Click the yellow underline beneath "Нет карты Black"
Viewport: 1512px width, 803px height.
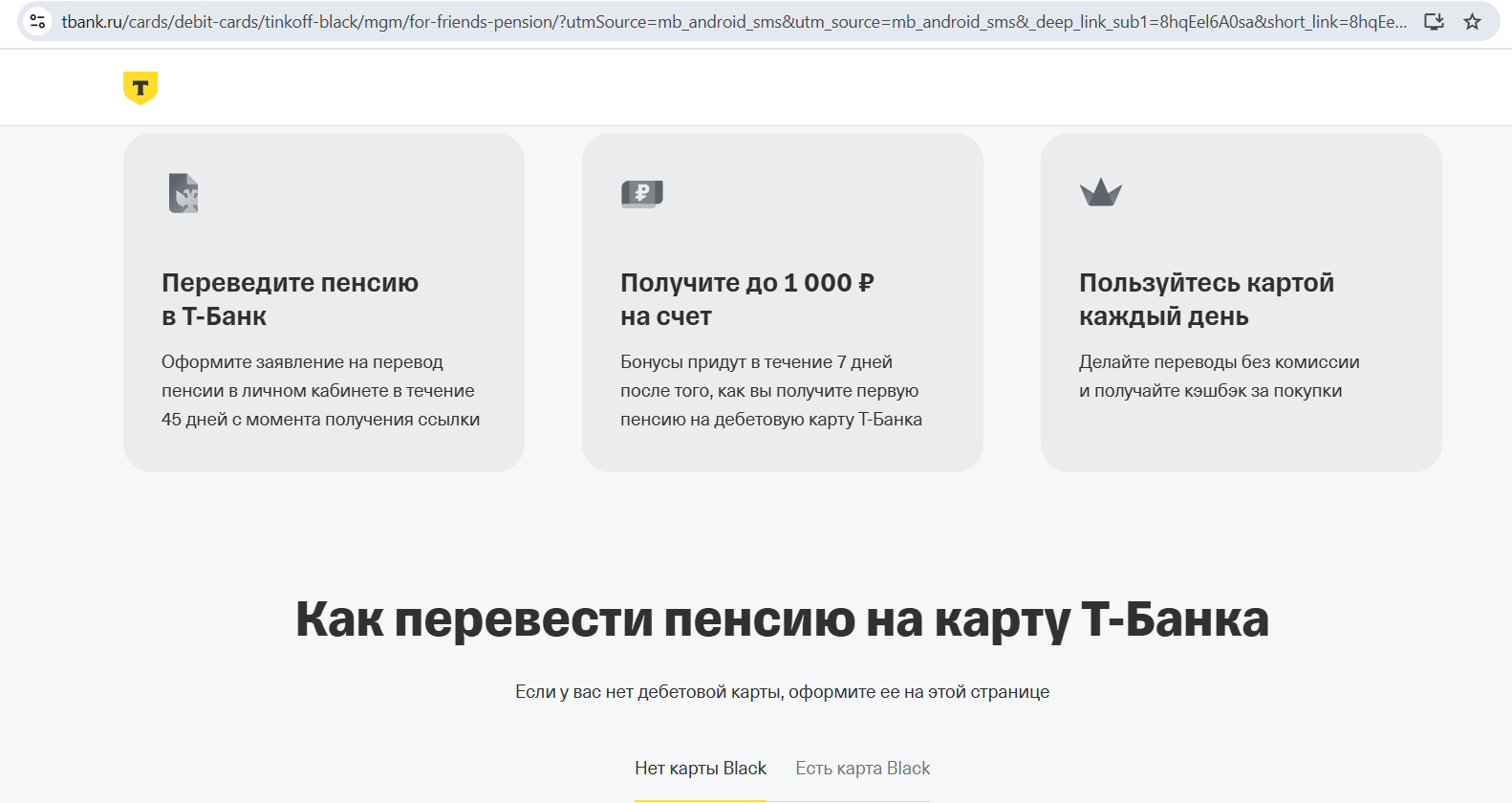700,800
